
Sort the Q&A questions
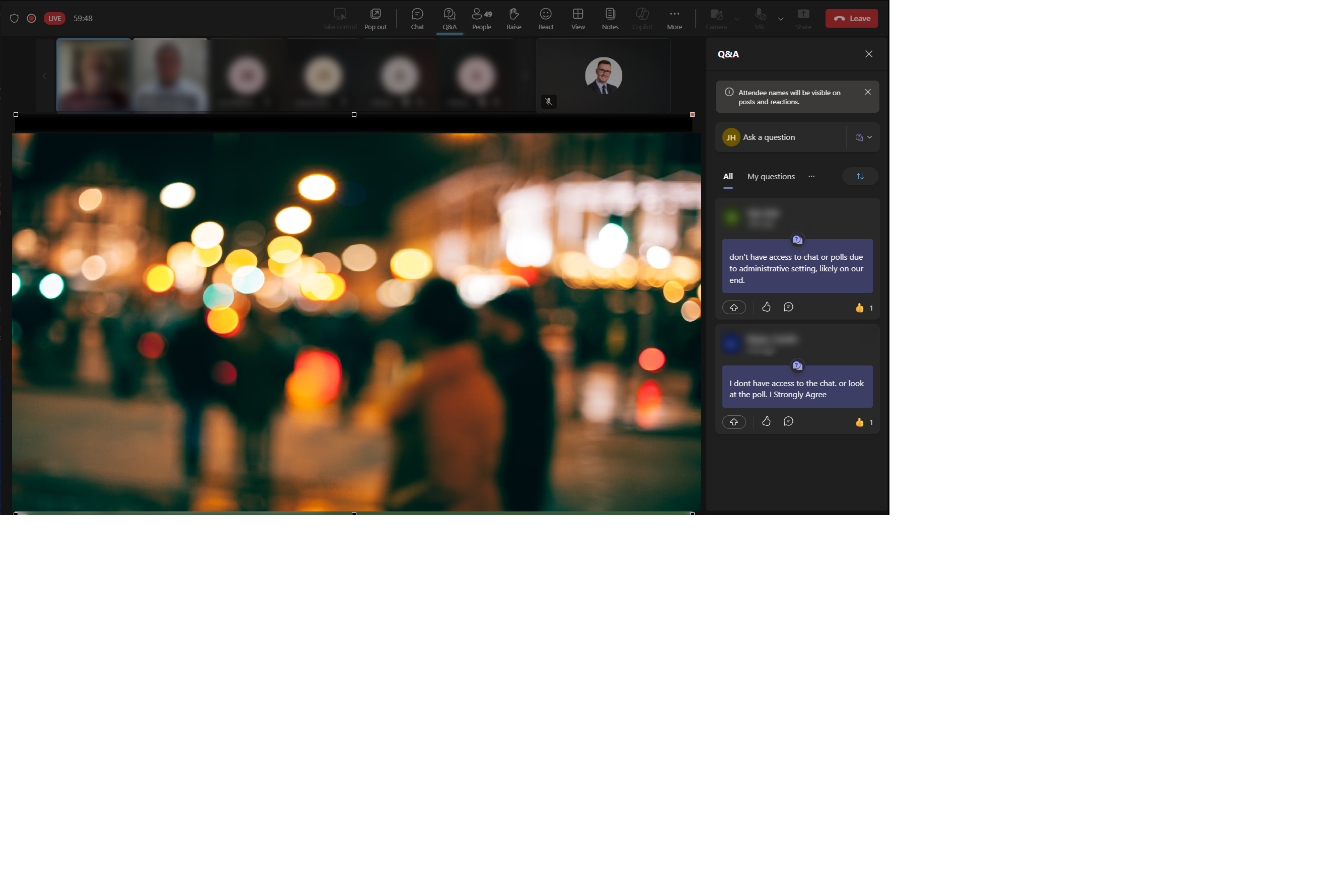click(860, 176)
